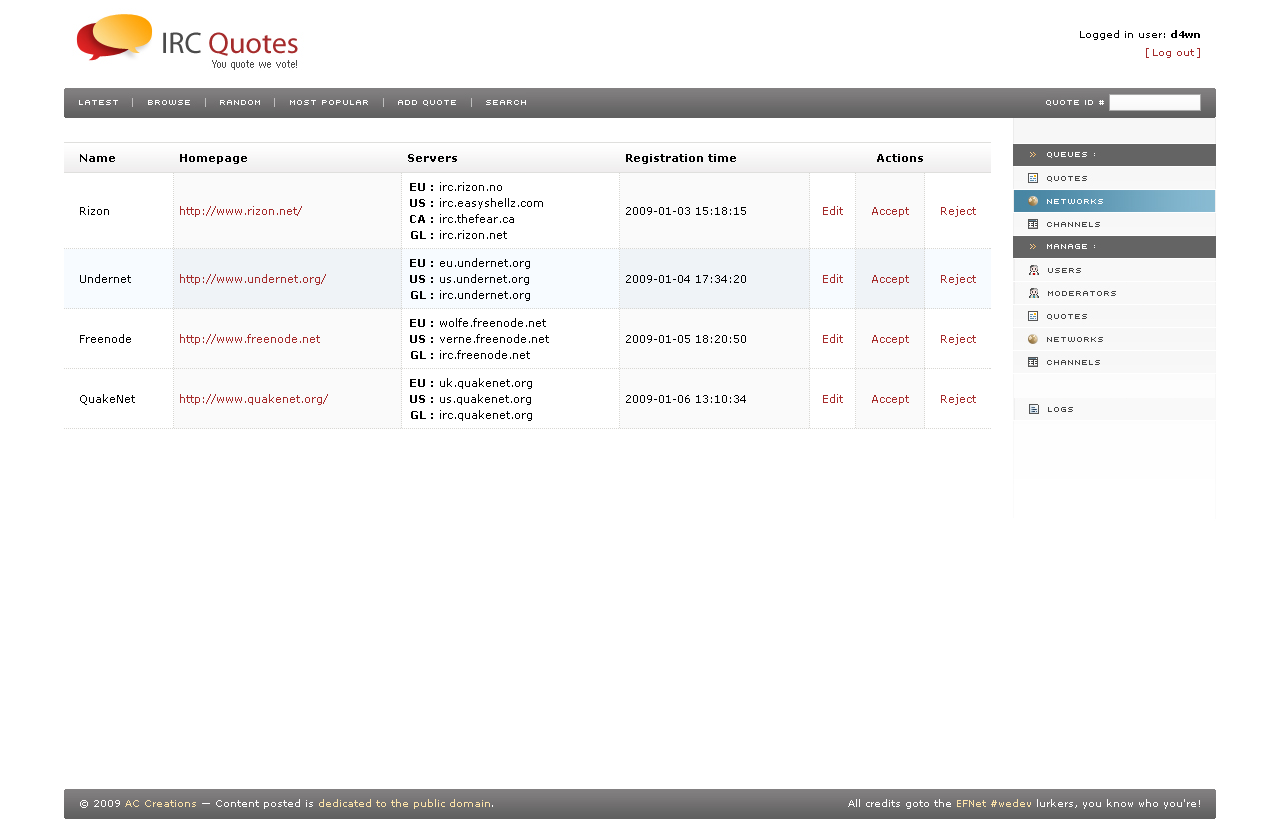Visit the QuakeNet homepage link
Image resolution: width=1280 pixels, height=839 pixels.
253,399
